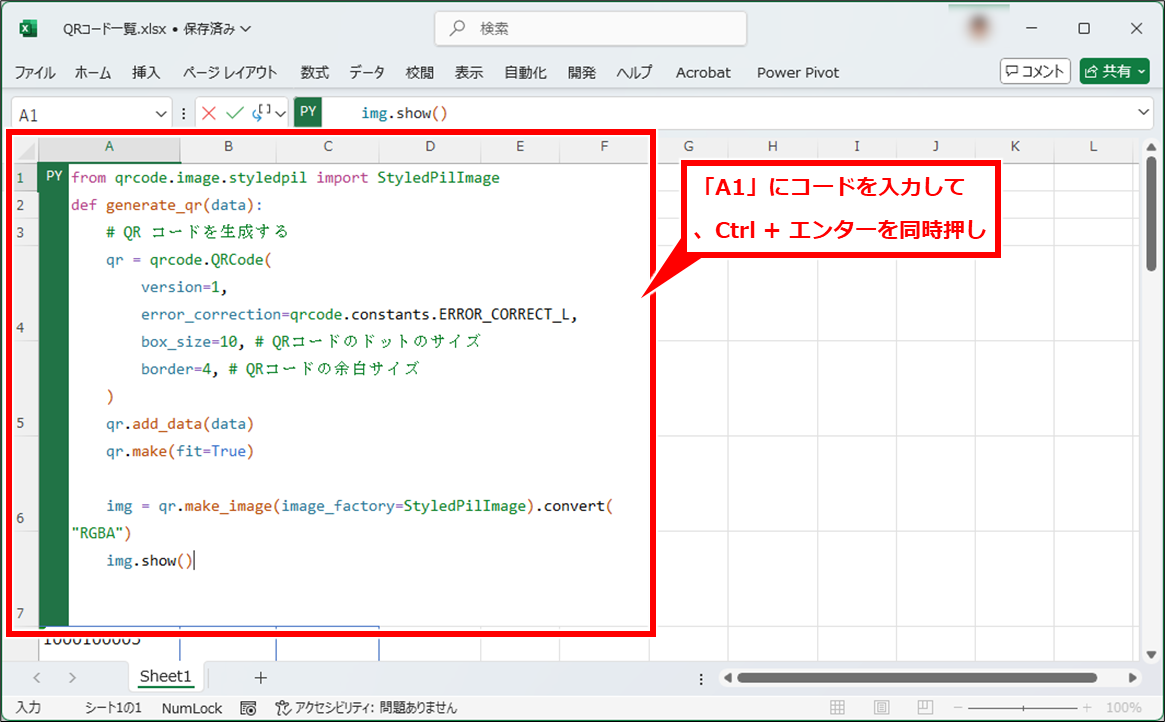Open the 数式 tab
The height and width of the screenshot is (722, 1165).
314,72
